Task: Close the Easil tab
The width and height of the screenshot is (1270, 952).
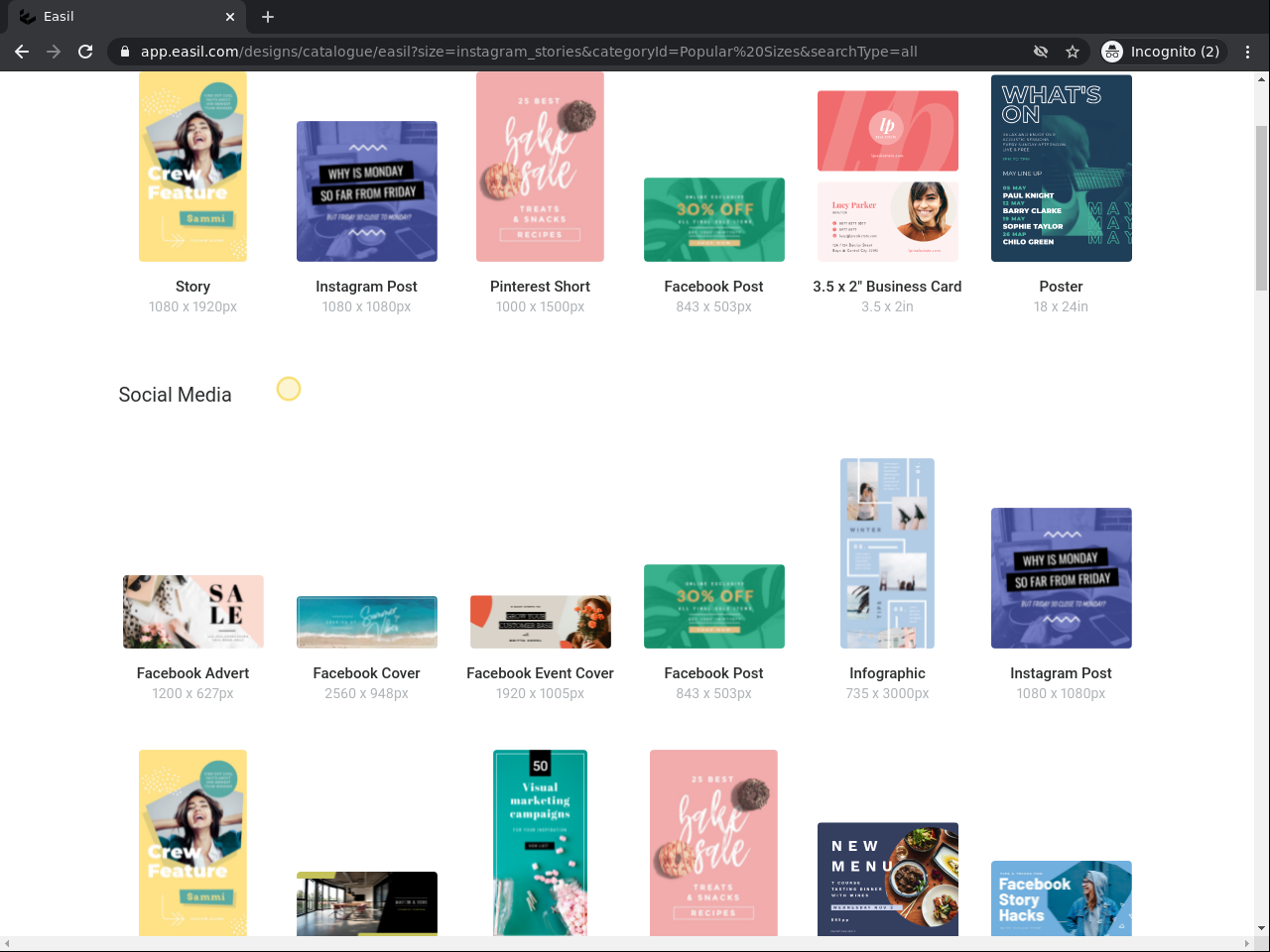Action: click(x=230, y=17)
